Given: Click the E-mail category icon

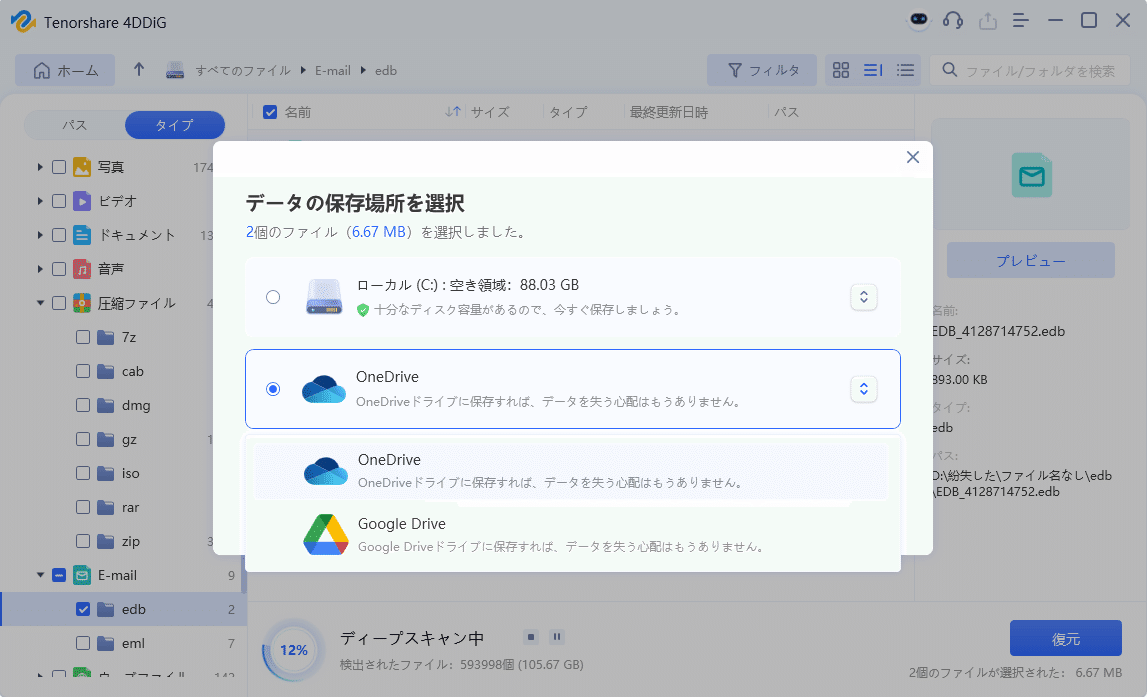Looking at the screenshot, I should click(82, 575).
